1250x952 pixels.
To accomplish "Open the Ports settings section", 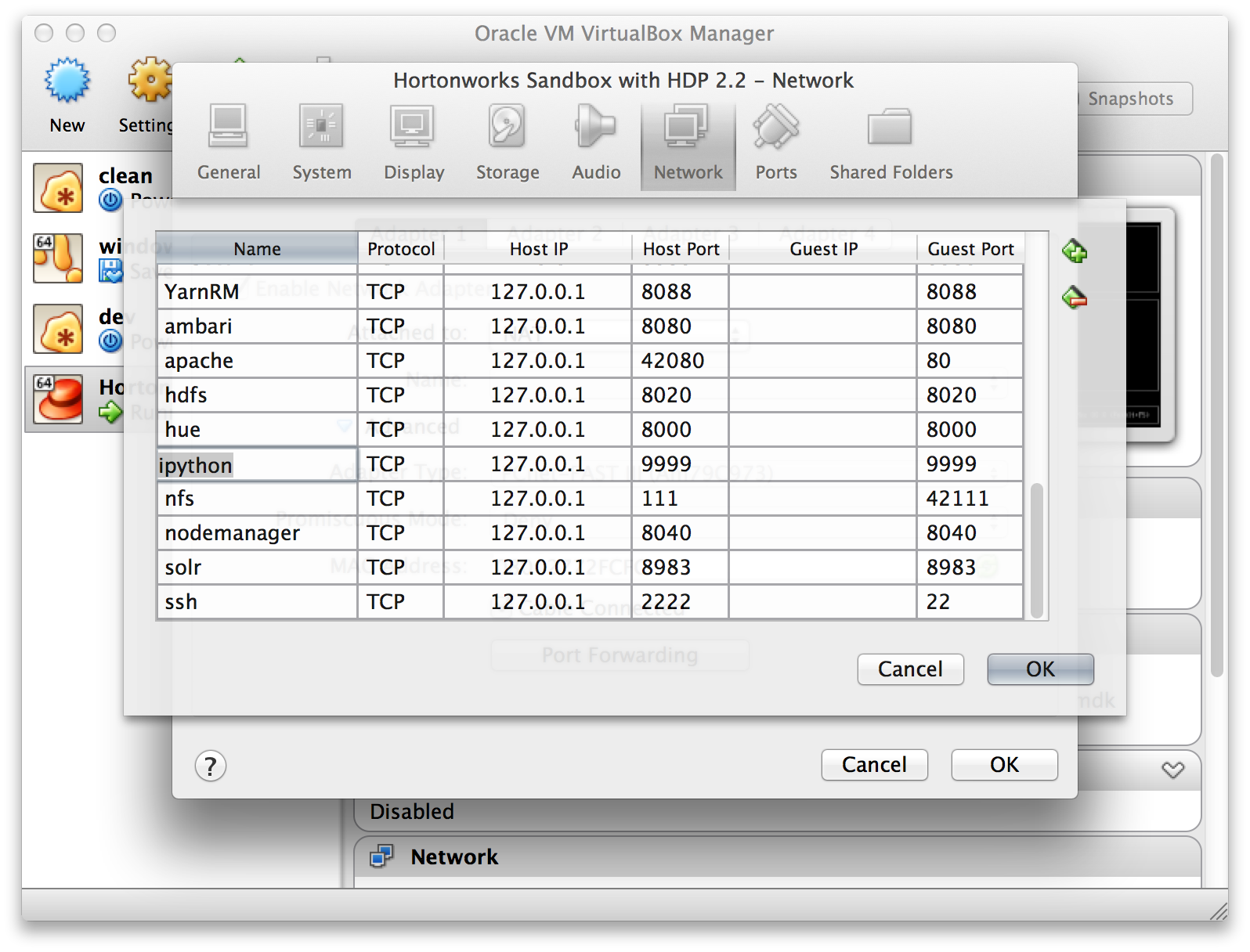I will click(776, 143).
